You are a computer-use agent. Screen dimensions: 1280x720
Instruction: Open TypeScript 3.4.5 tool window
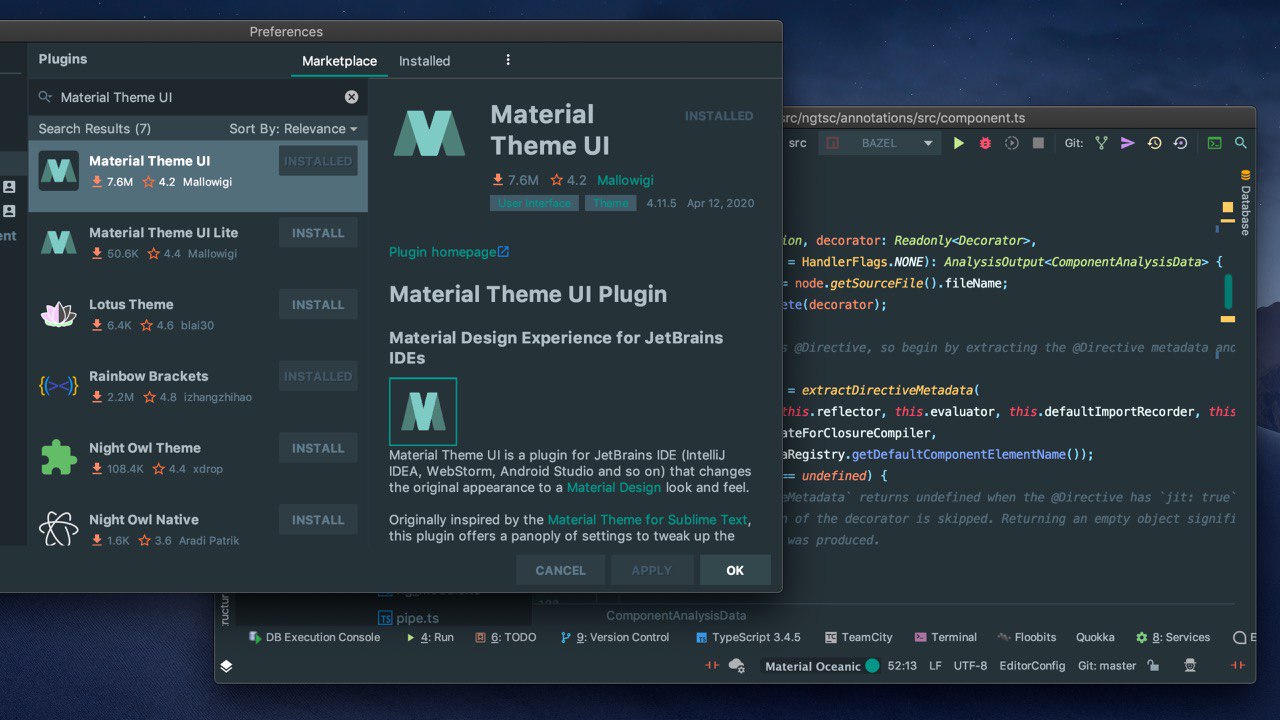coord(749,637)
